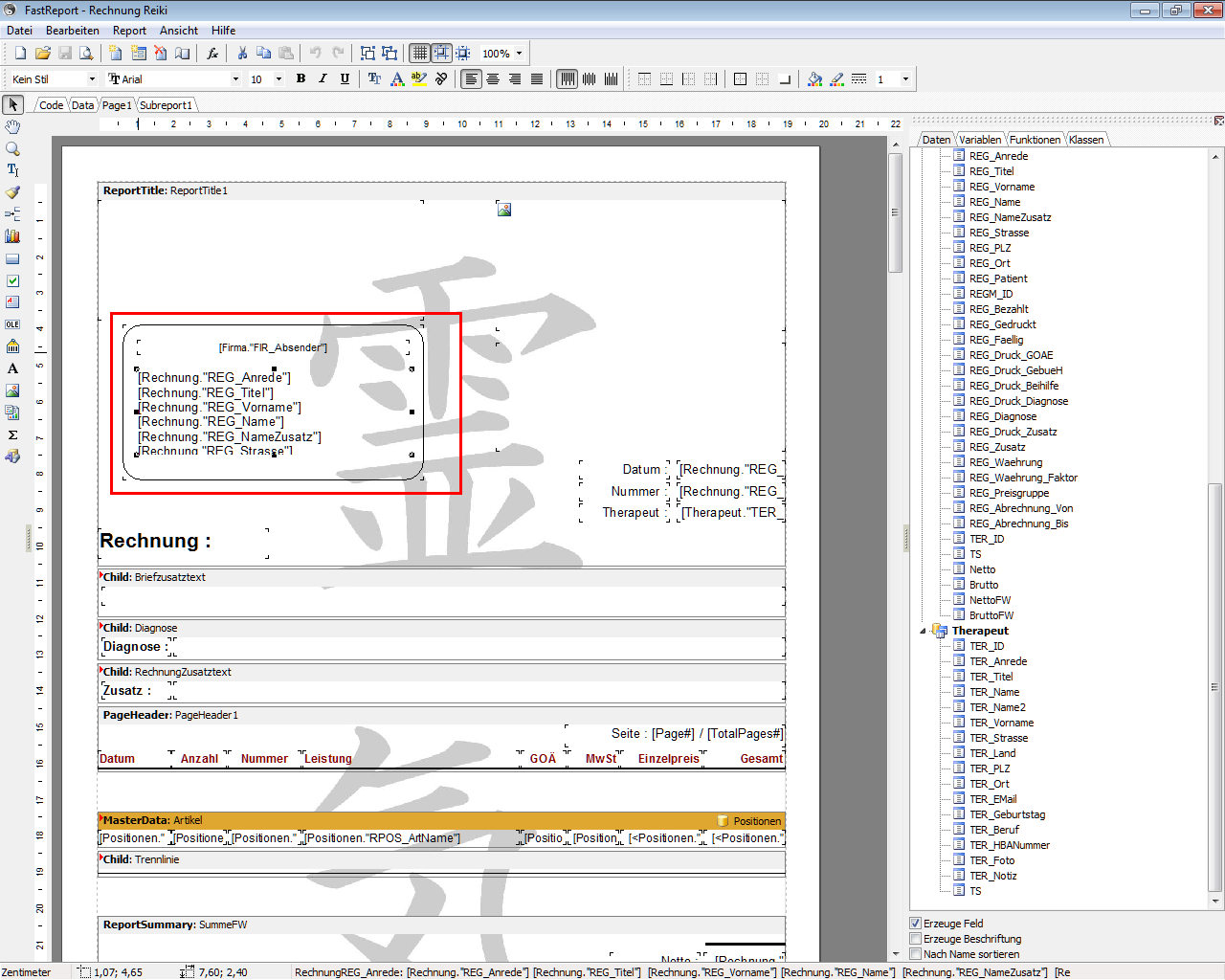Pick the Zoom magnifier tool

pyautogui.click(x=12, y=148)
